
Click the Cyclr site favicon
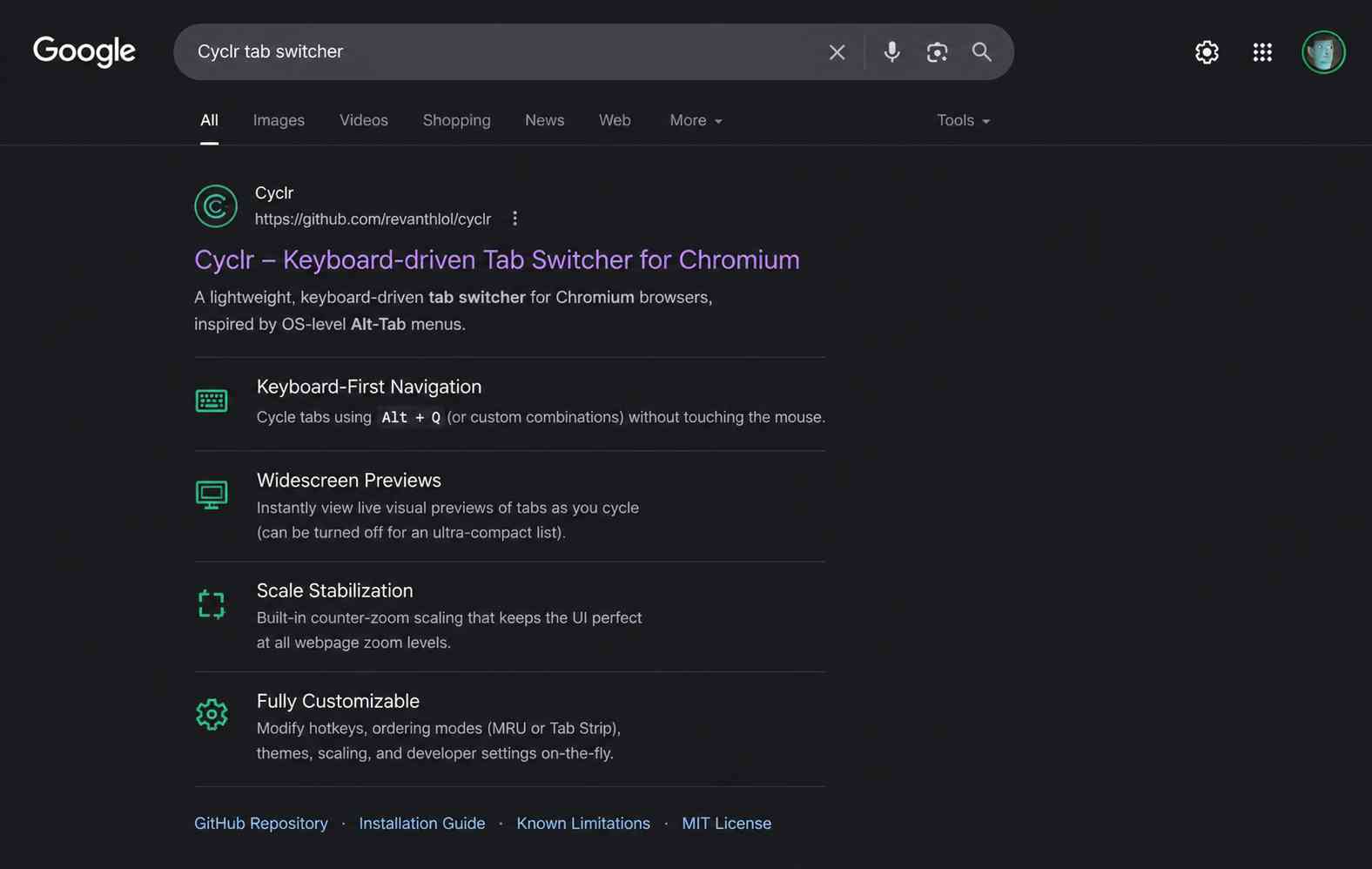(x=216, y=205)
